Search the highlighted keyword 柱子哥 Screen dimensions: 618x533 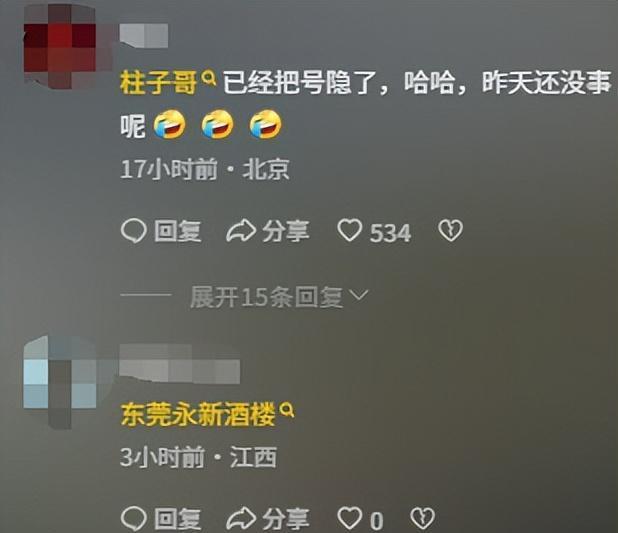click(158, 83)
